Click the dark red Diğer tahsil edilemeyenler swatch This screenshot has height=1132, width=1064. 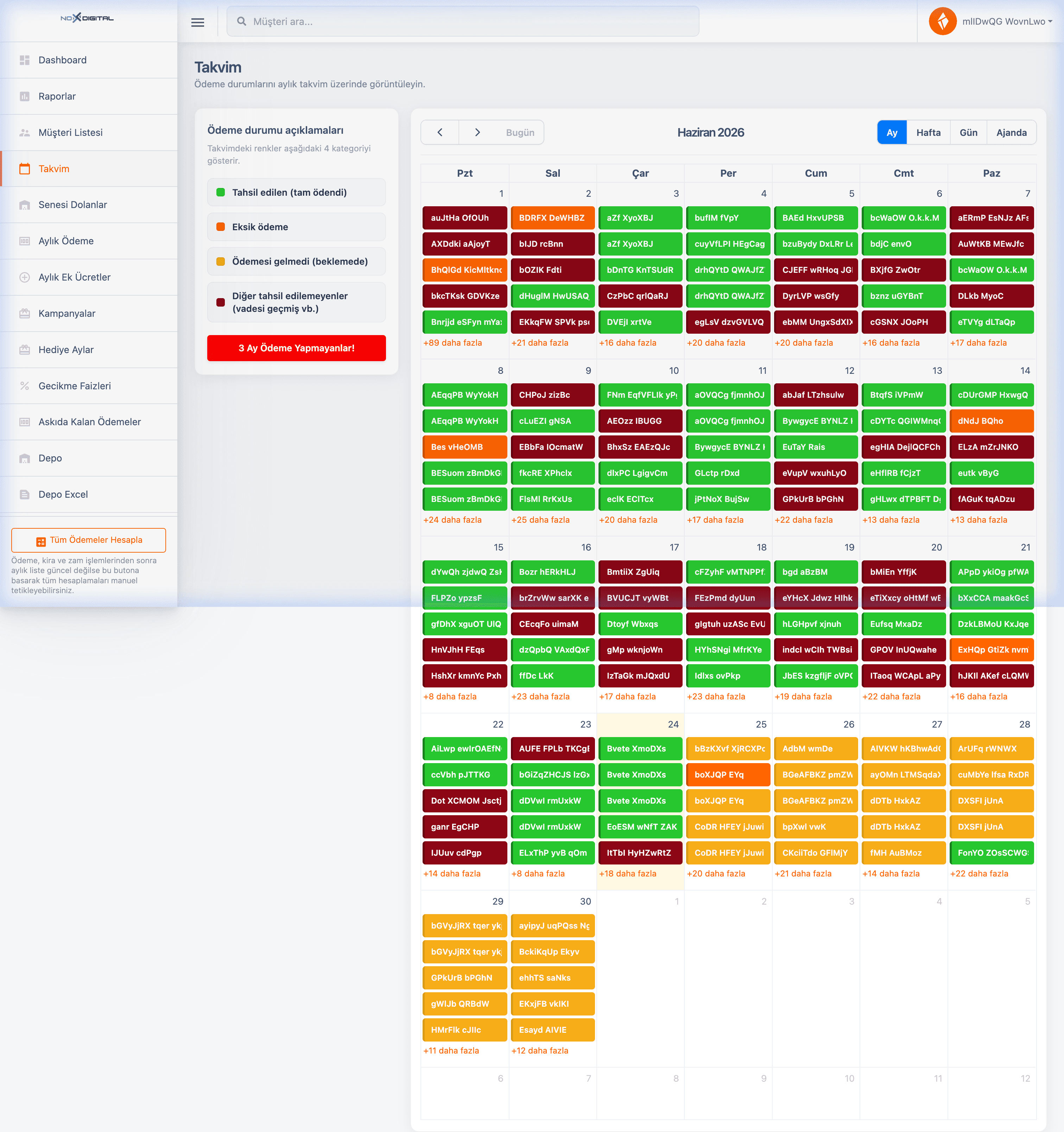(221, 302)
